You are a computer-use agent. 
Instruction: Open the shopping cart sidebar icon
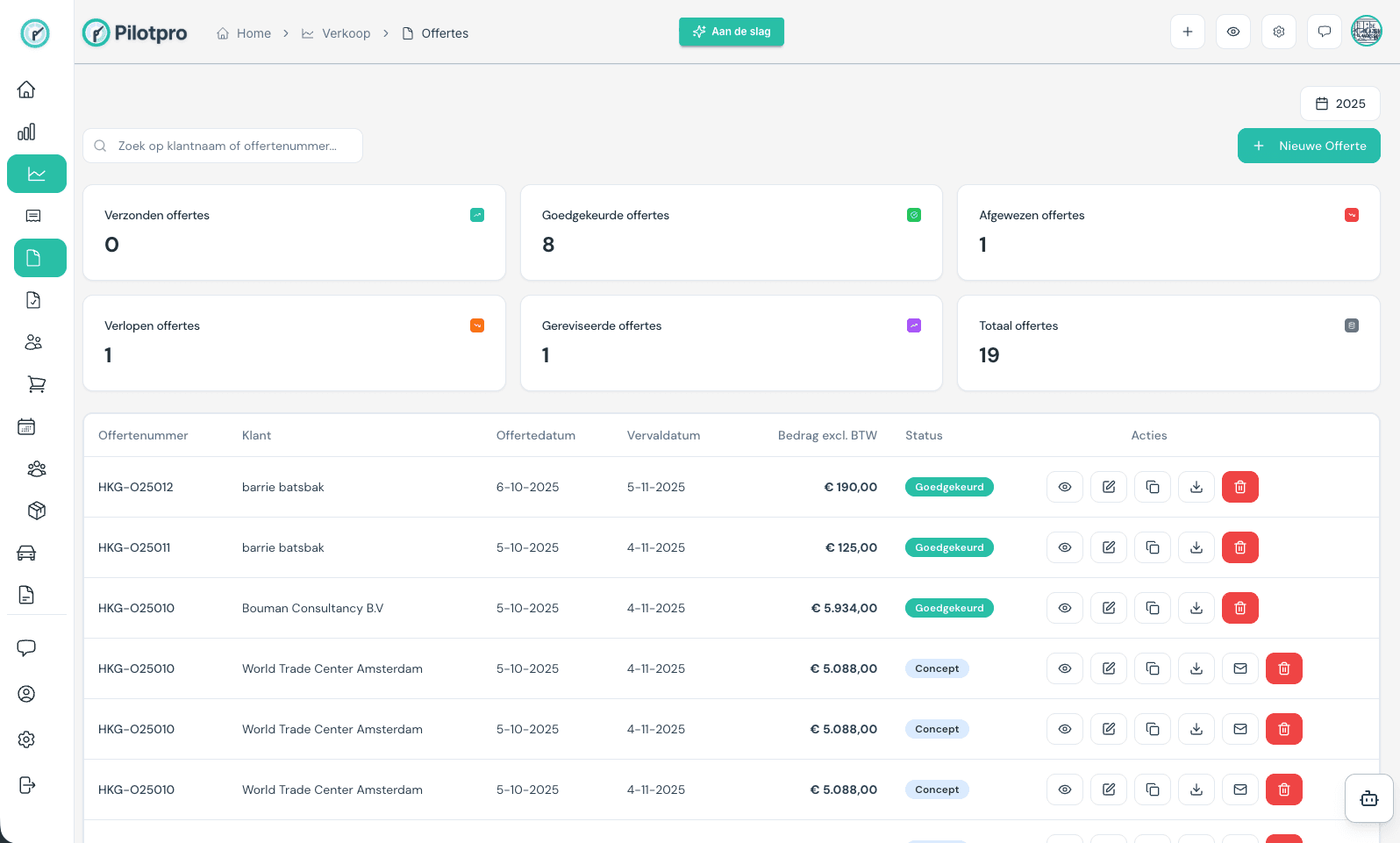coord(36,384)
